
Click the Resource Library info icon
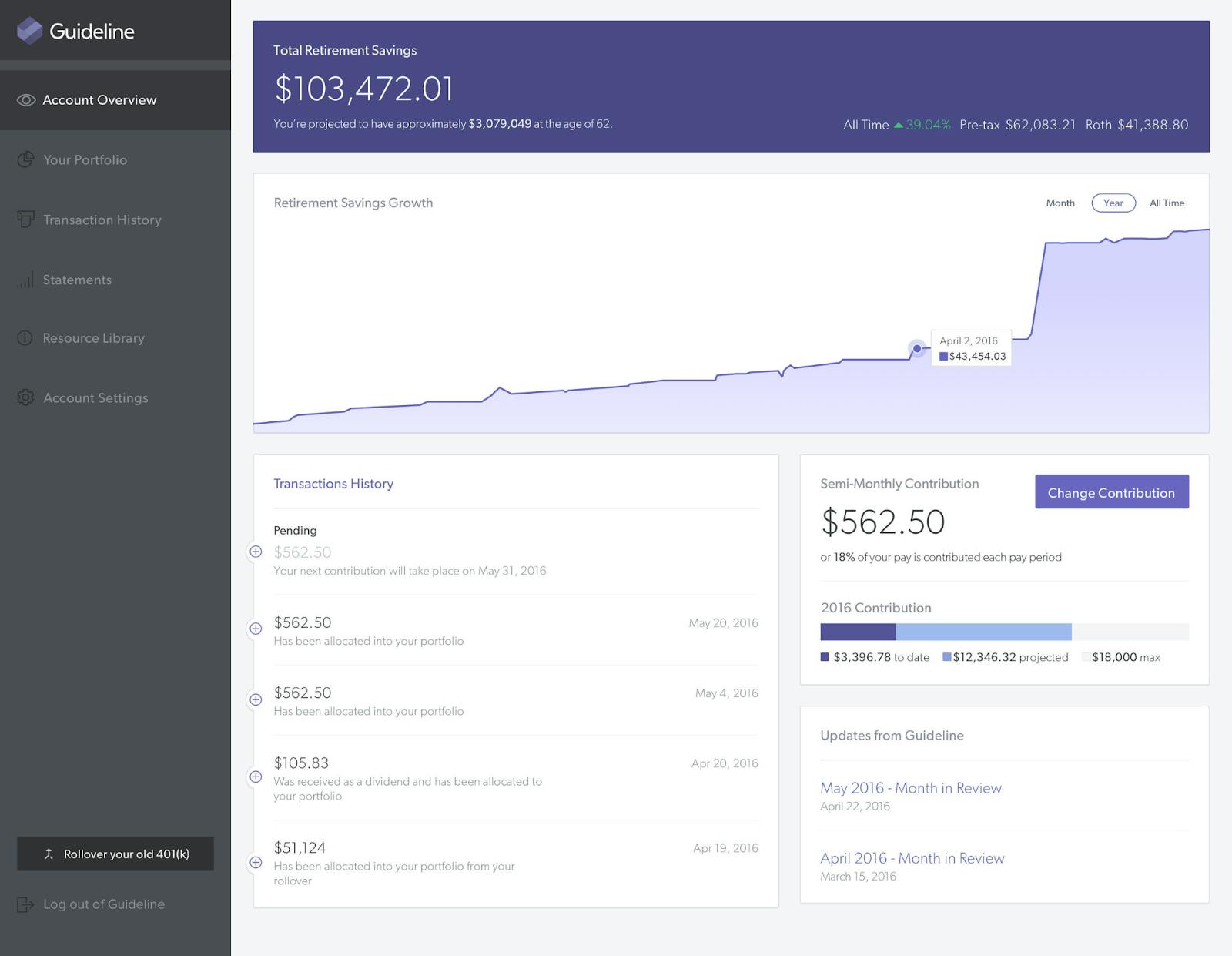[25, 338]
